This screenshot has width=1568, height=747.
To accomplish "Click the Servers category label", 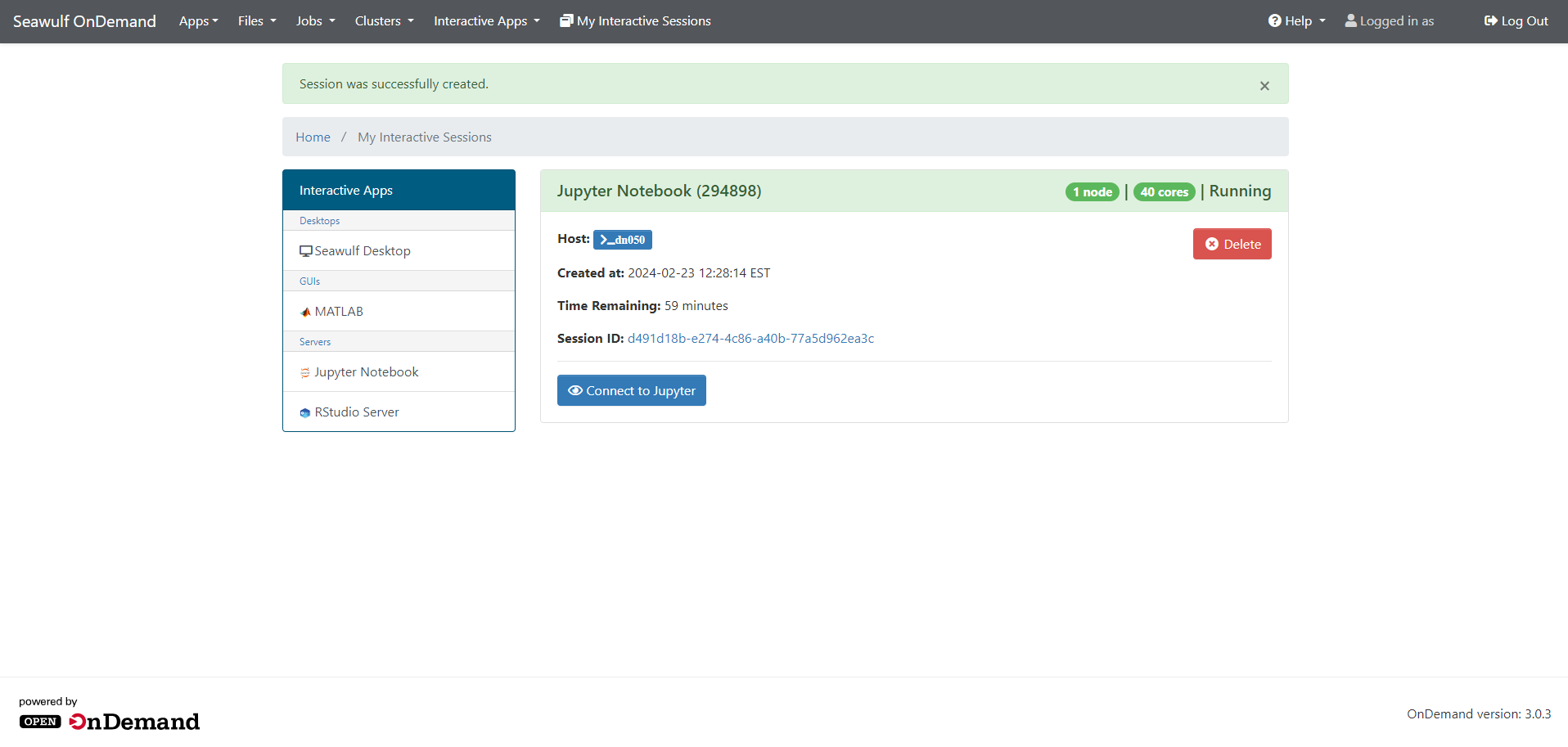I will pos(315,342).
